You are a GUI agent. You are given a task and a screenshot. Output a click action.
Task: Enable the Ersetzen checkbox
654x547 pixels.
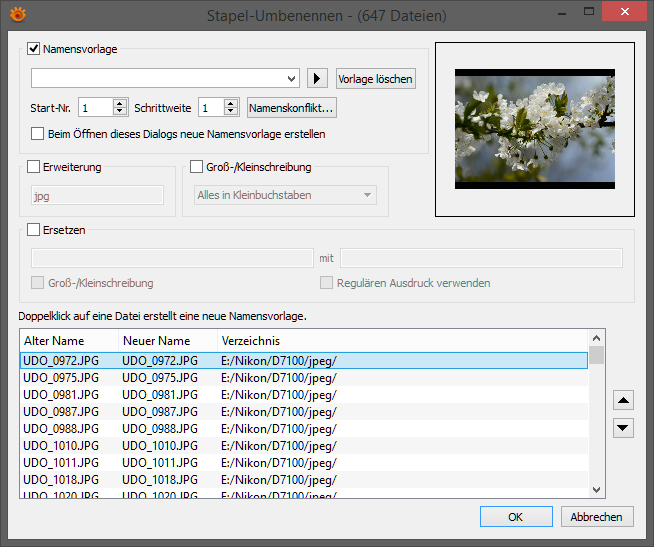pyautogui.click(x=33, y=229)
